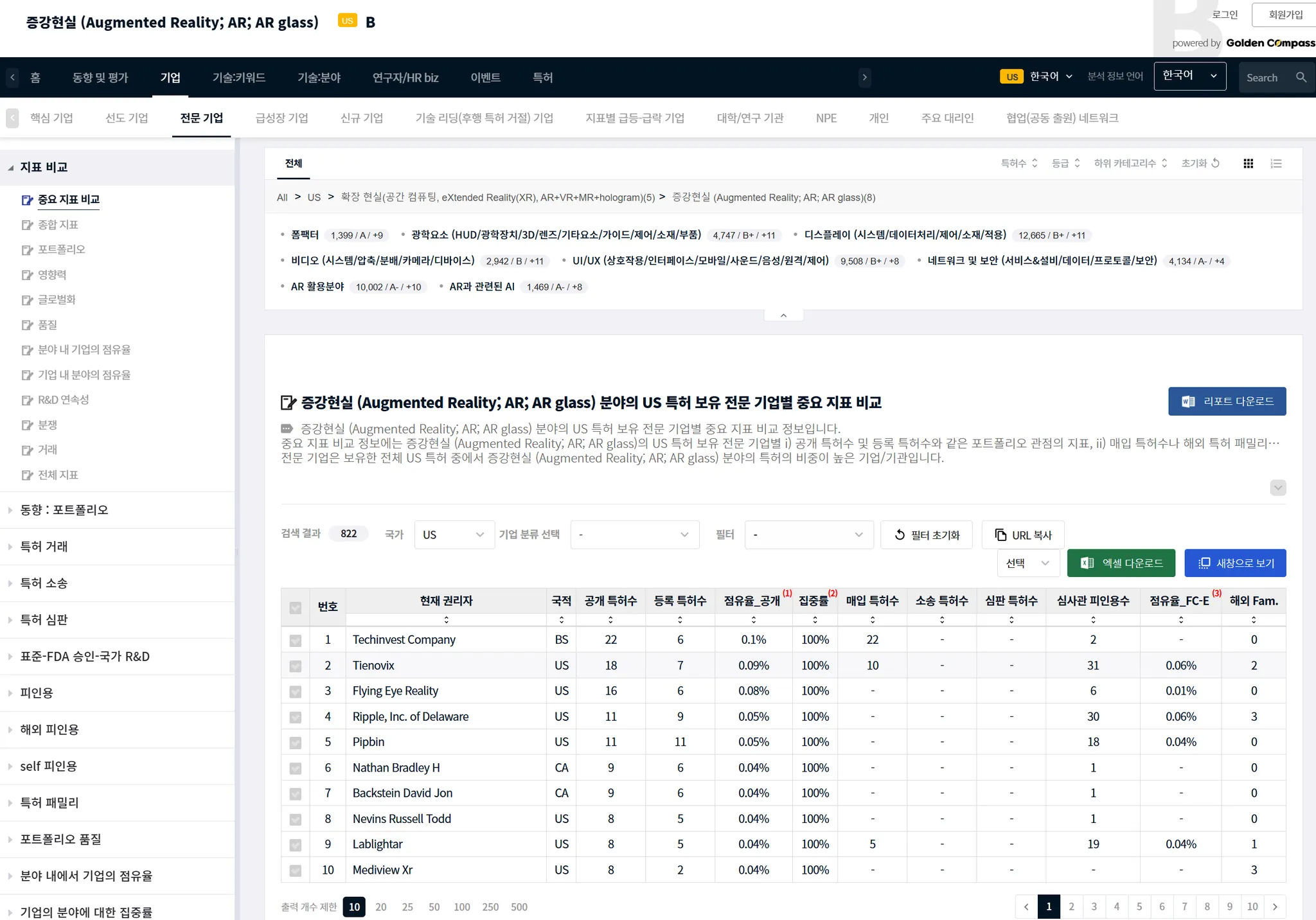Open the 국가 US country dropdown
Image resolution: width=1316 pixels, height=920 pixels.
(x=454, y=535)
